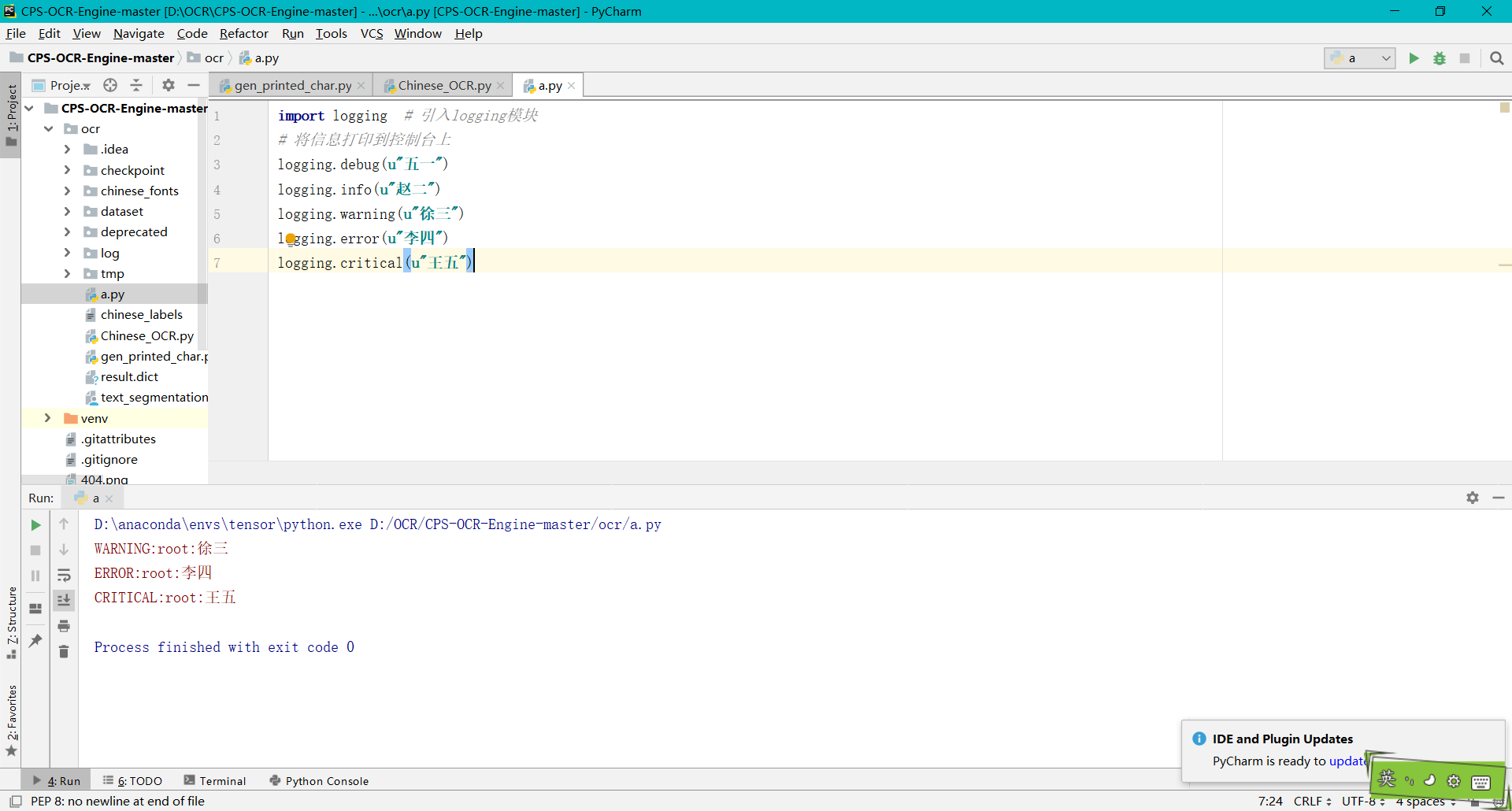Open Search Everywhere magnifier icon
Image resolution: width=1512 pixels, height=811 pixels.
tap(1496, 58)
